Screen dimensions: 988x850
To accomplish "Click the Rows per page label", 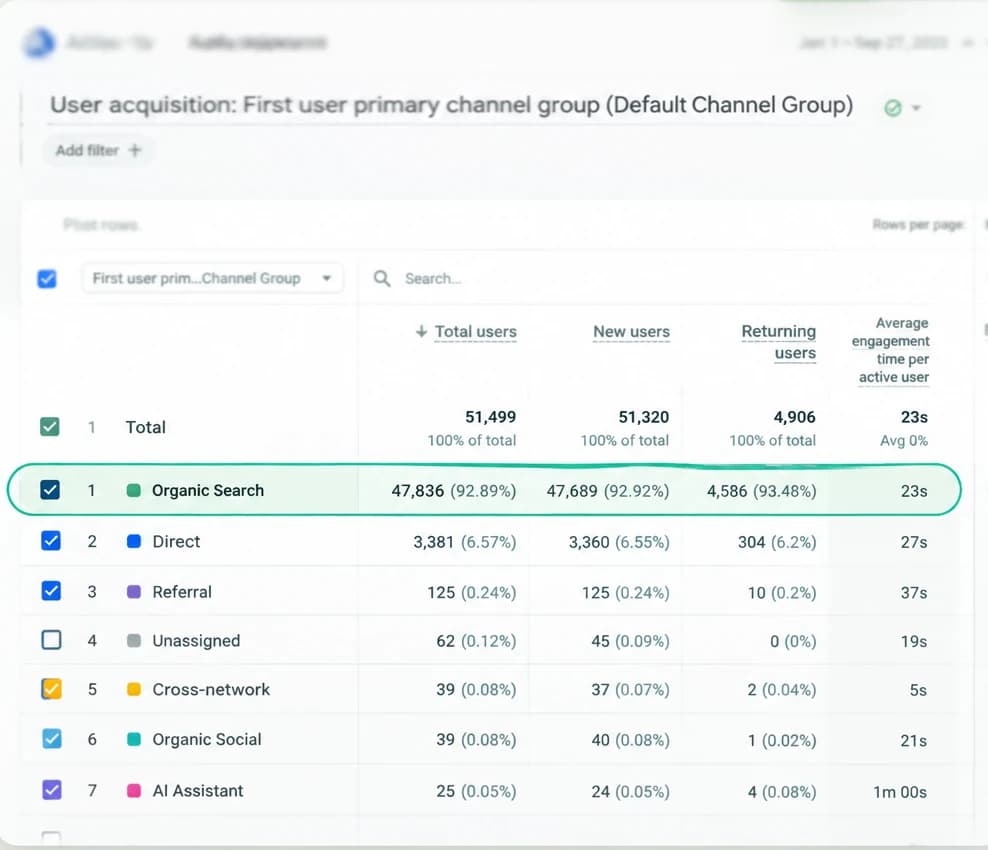I will [x=917, y=224].
